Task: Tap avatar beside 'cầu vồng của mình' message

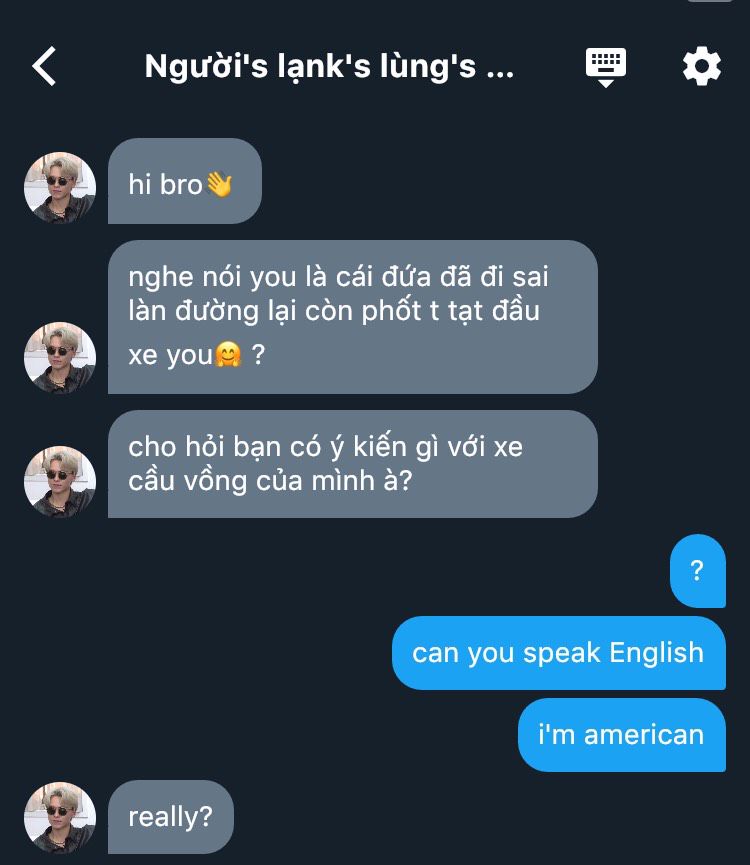Action: [60, 482]
